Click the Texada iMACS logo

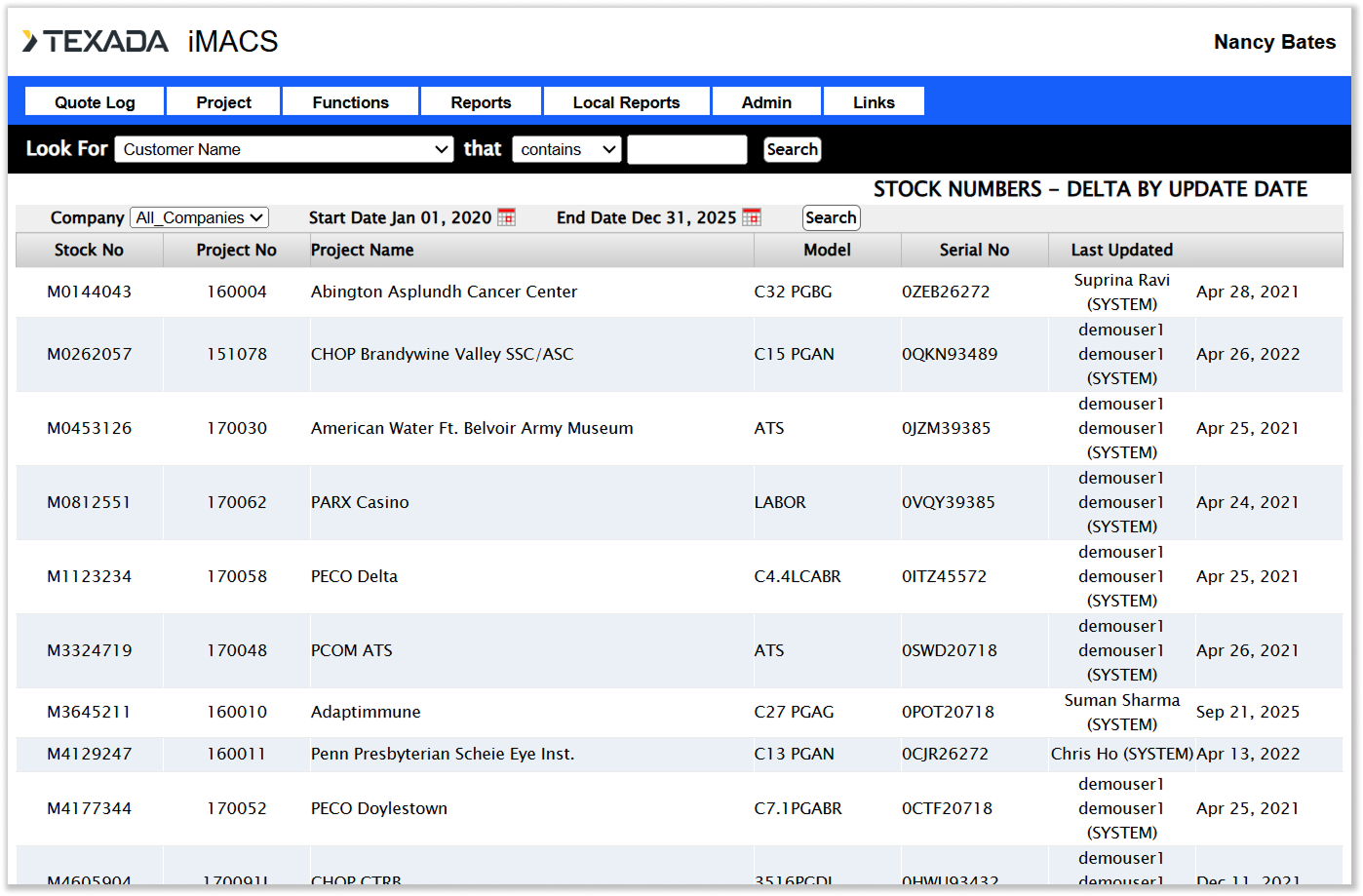(x=150, y=42)
